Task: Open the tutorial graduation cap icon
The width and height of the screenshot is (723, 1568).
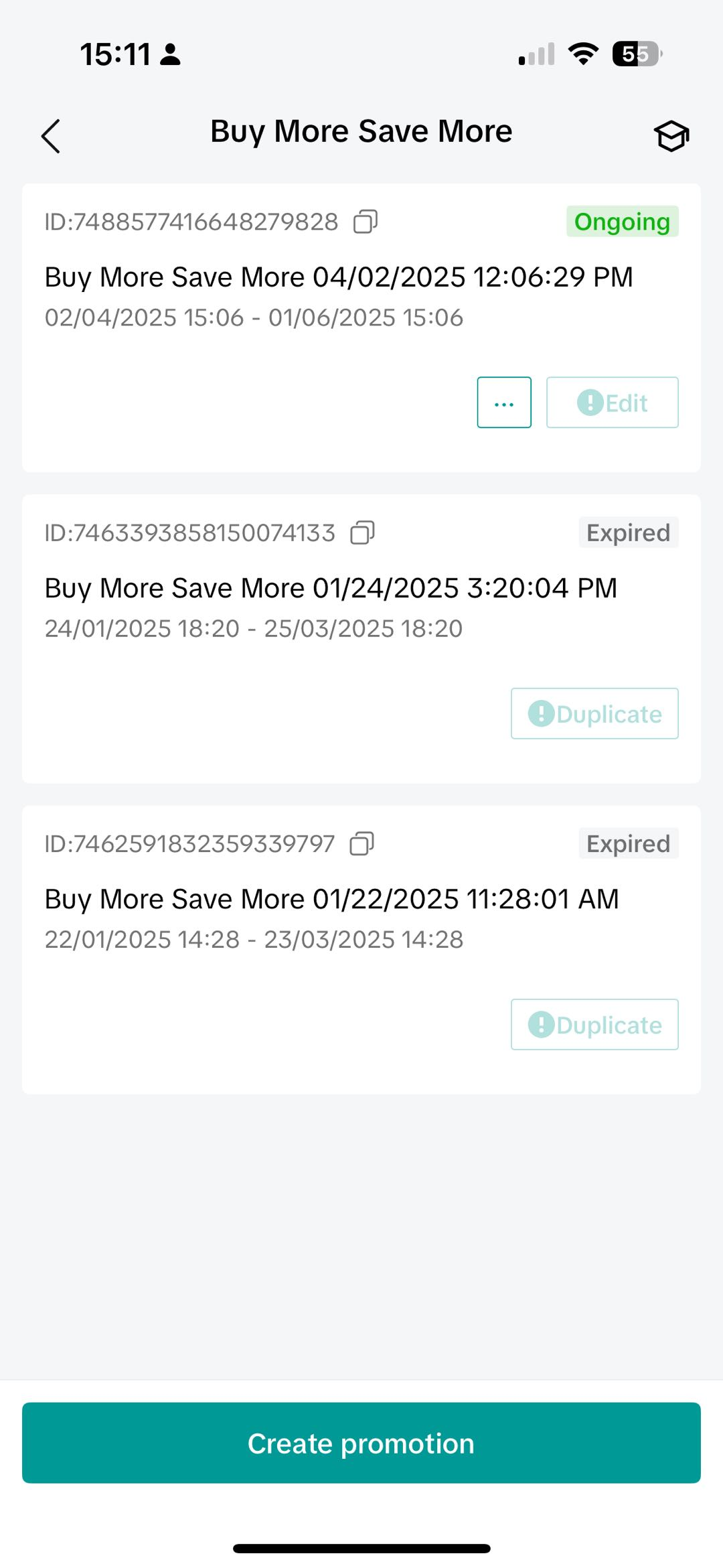Action: (671, 136)
